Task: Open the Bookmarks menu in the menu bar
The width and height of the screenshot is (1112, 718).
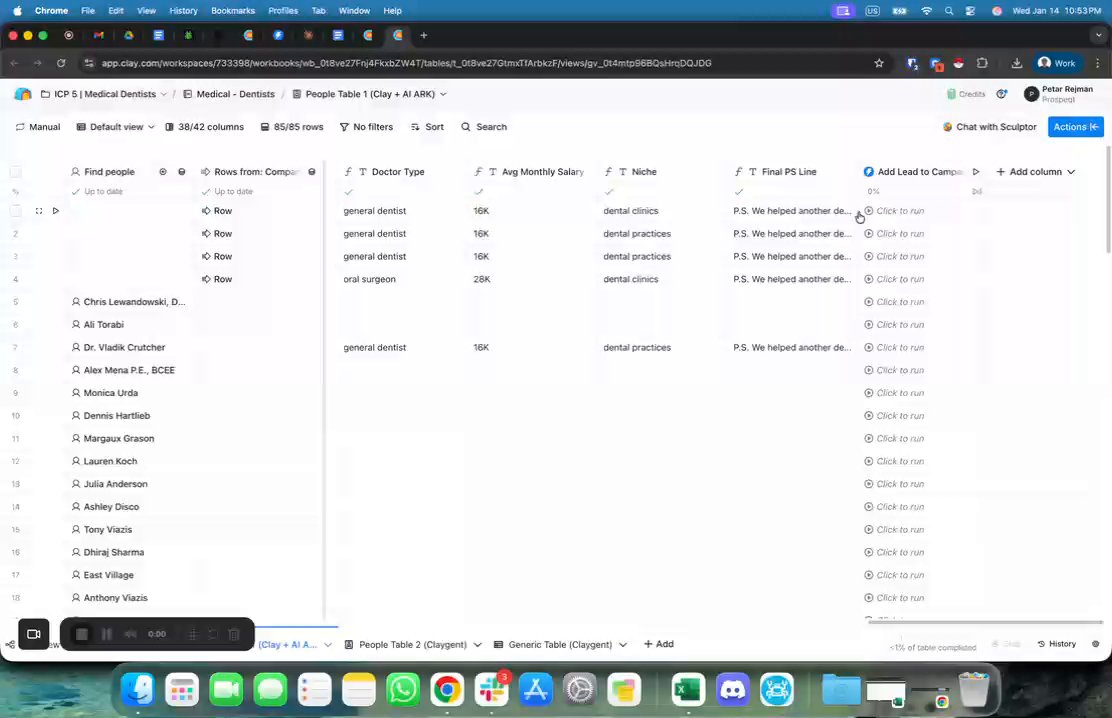Action: pyautogui.click(x=233, y=11)
